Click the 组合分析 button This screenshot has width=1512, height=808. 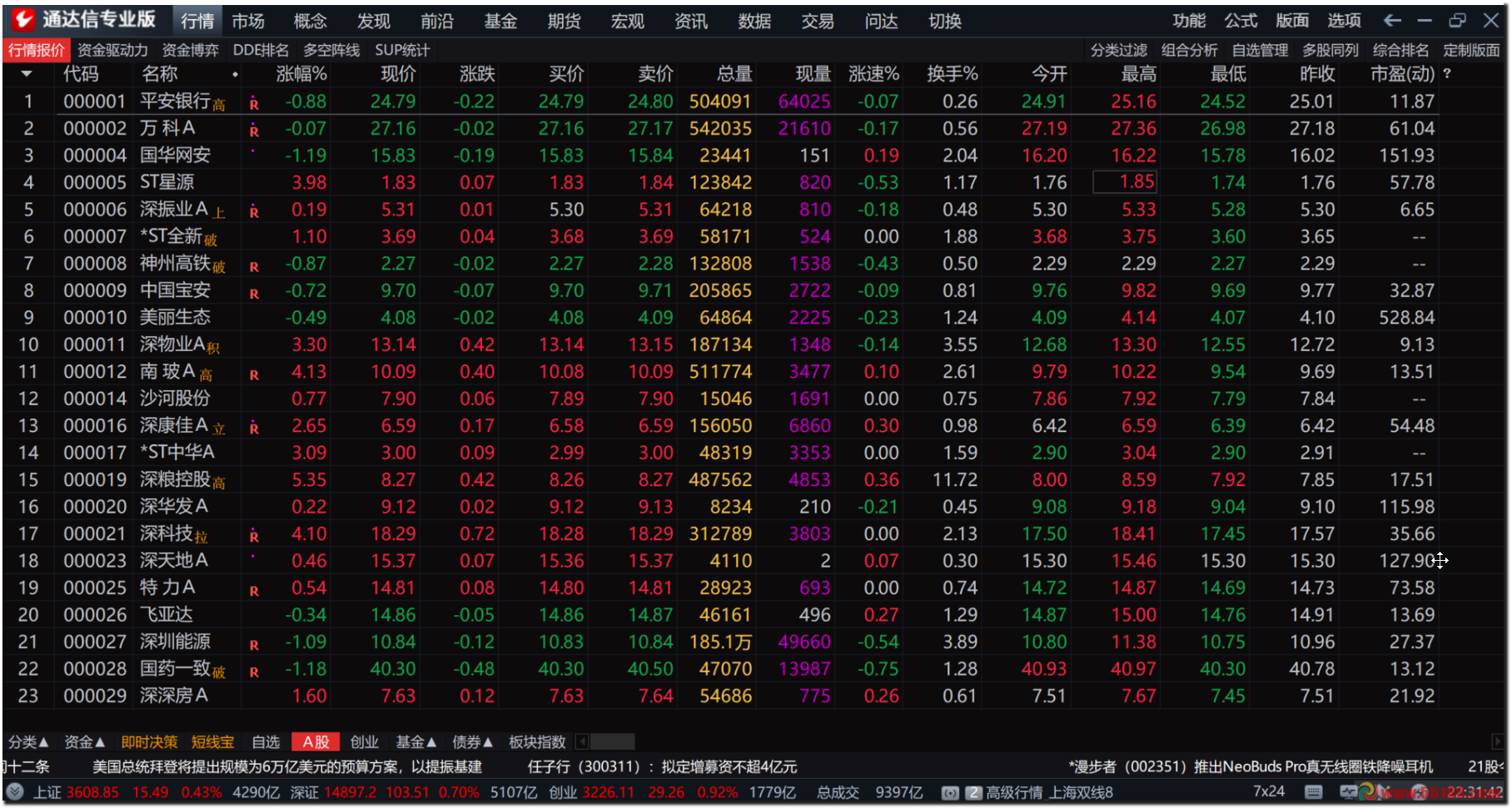(x=1189, y=50)
